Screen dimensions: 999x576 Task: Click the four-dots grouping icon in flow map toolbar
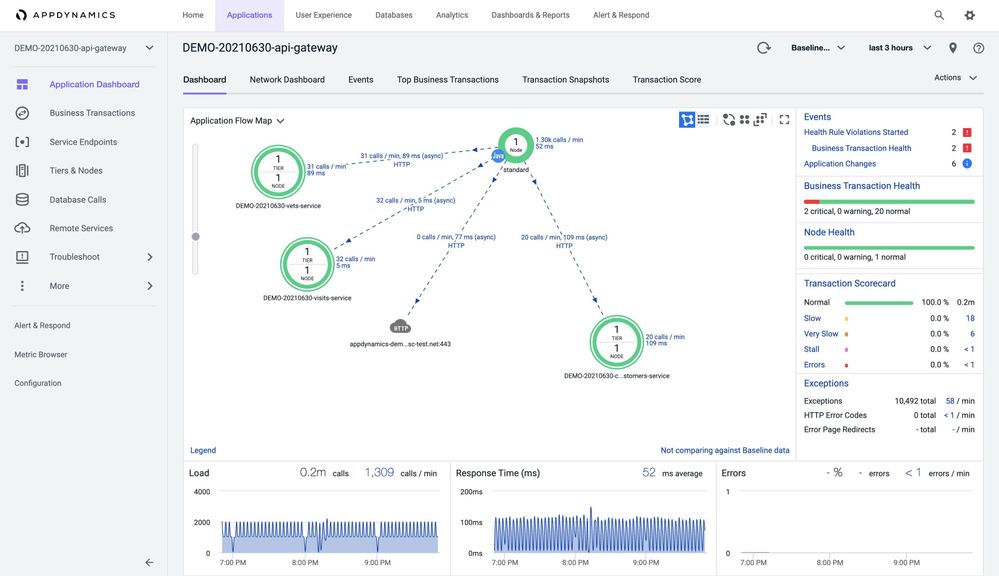pos(744,119)
